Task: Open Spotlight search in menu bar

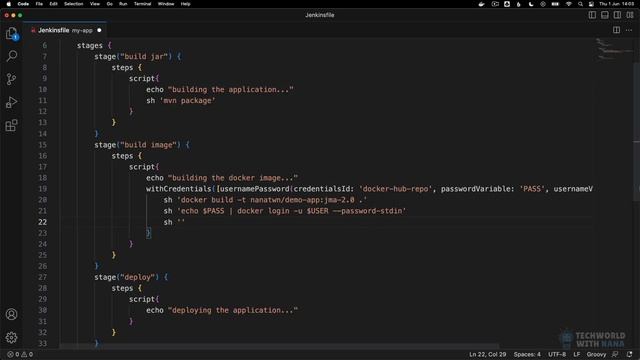Action: tap(580, 4)
